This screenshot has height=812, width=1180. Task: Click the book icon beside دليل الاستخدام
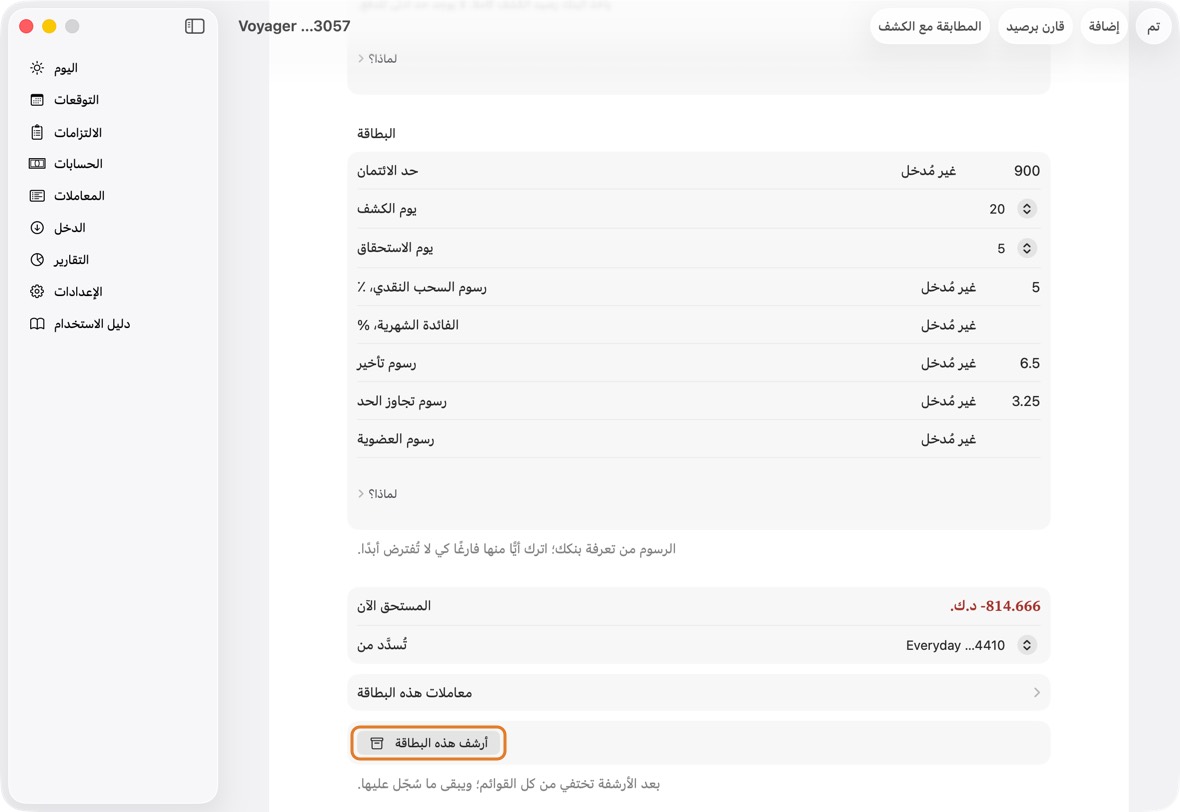coord(37,324)
